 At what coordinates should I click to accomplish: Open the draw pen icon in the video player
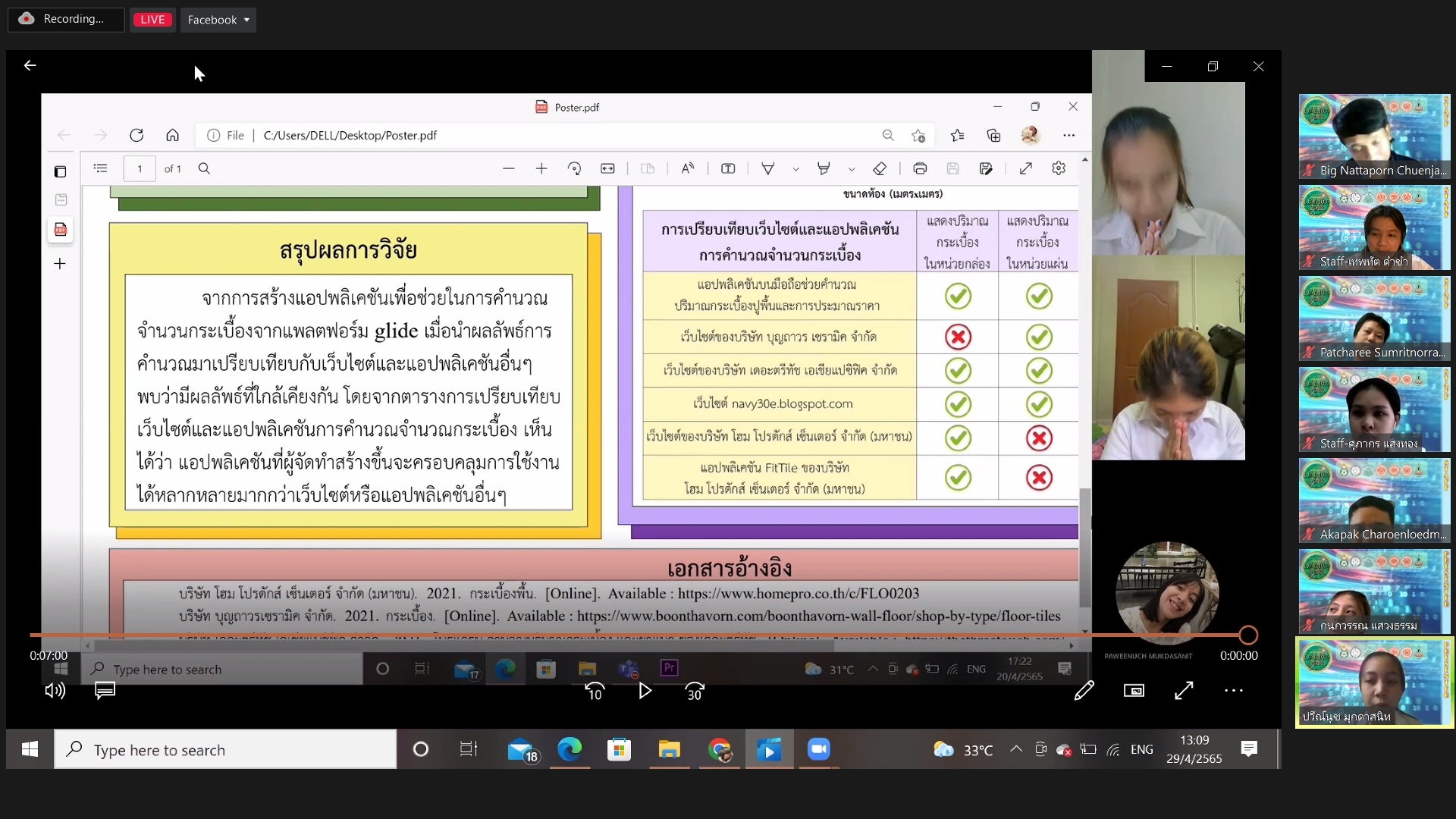tap(1084, 690)
